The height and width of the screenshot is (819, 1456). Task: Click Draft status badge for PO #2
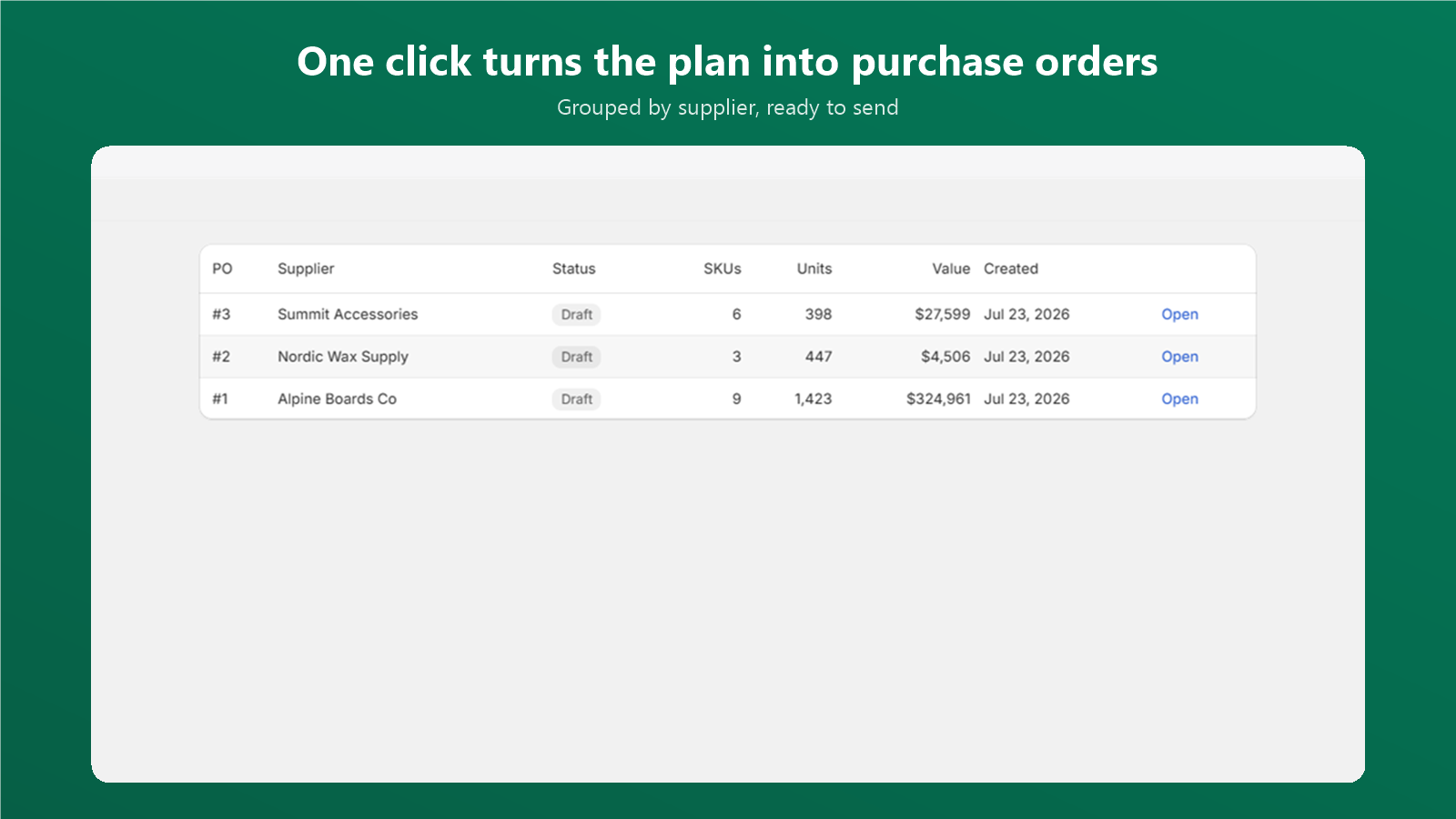click(576, 357)
